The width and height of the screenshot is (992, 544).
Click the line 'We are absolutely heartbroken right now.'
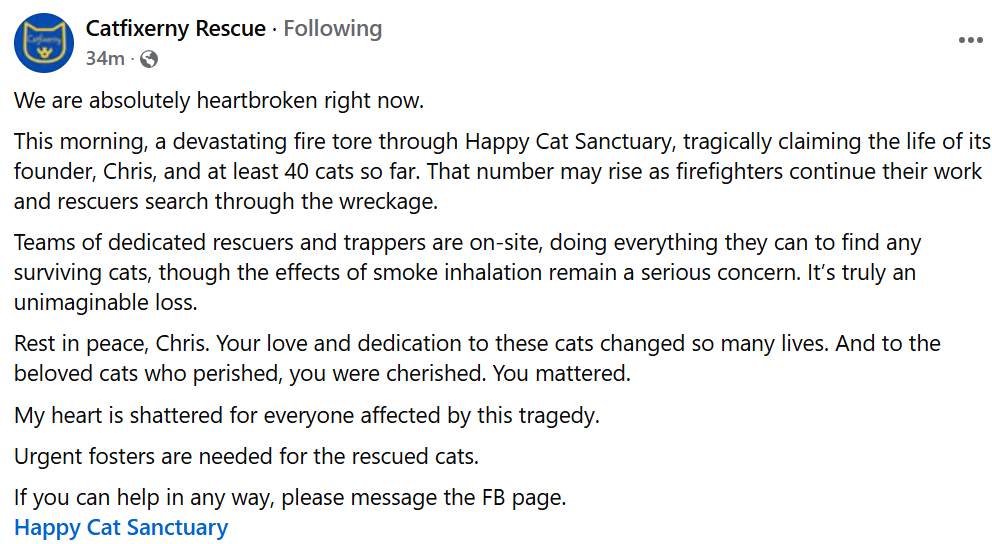[219, 101]
